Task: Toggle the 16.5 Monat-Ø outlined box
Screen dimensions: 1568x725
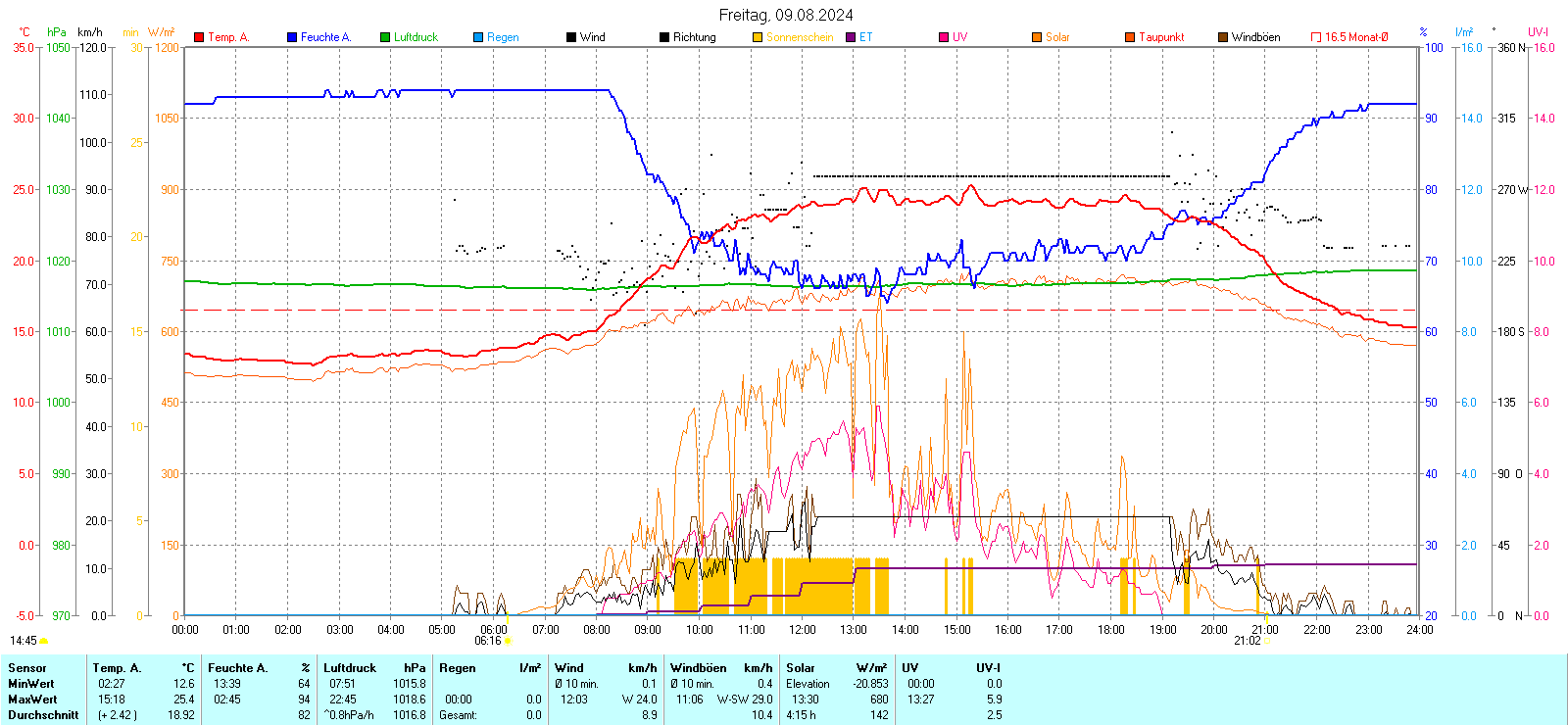Action: [x=1316, y=37]
